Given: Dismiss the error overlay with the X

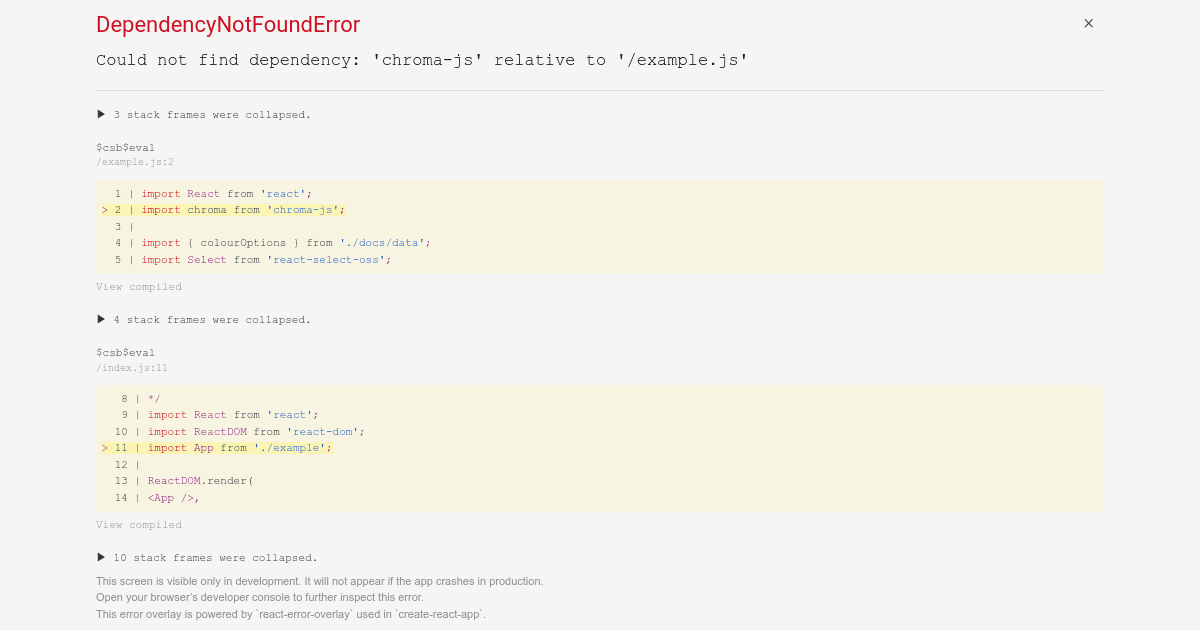Looking at the screenshot, I should pos(1088,23).
